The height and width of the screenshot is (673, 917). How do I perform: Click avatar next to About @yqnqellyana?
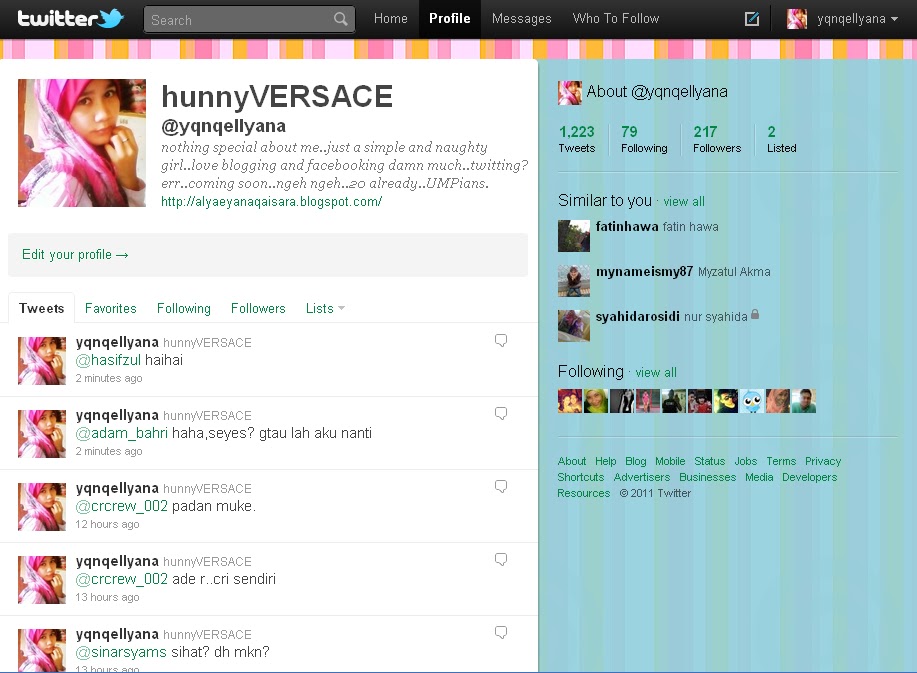pos(570,92)
